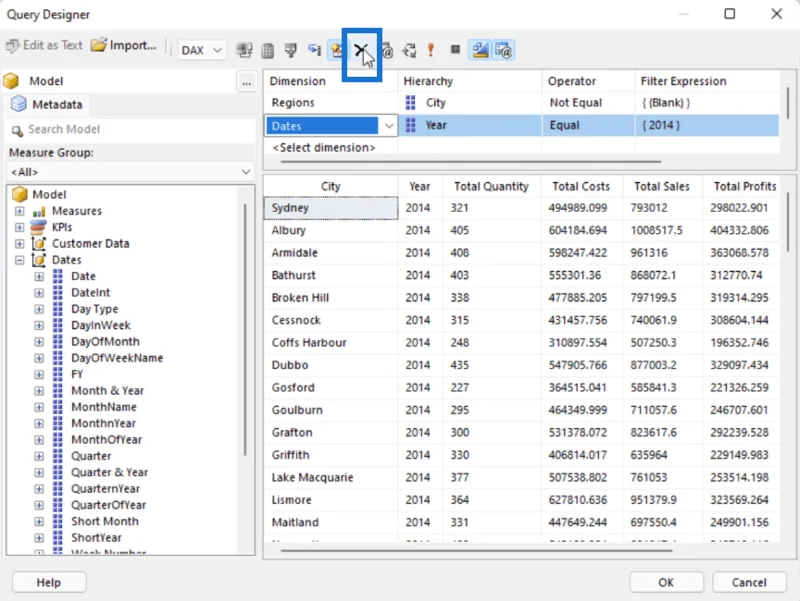800x601 pixels.
Task: Click the Not Equal operator cell
Action: click(x=588, y=103)
